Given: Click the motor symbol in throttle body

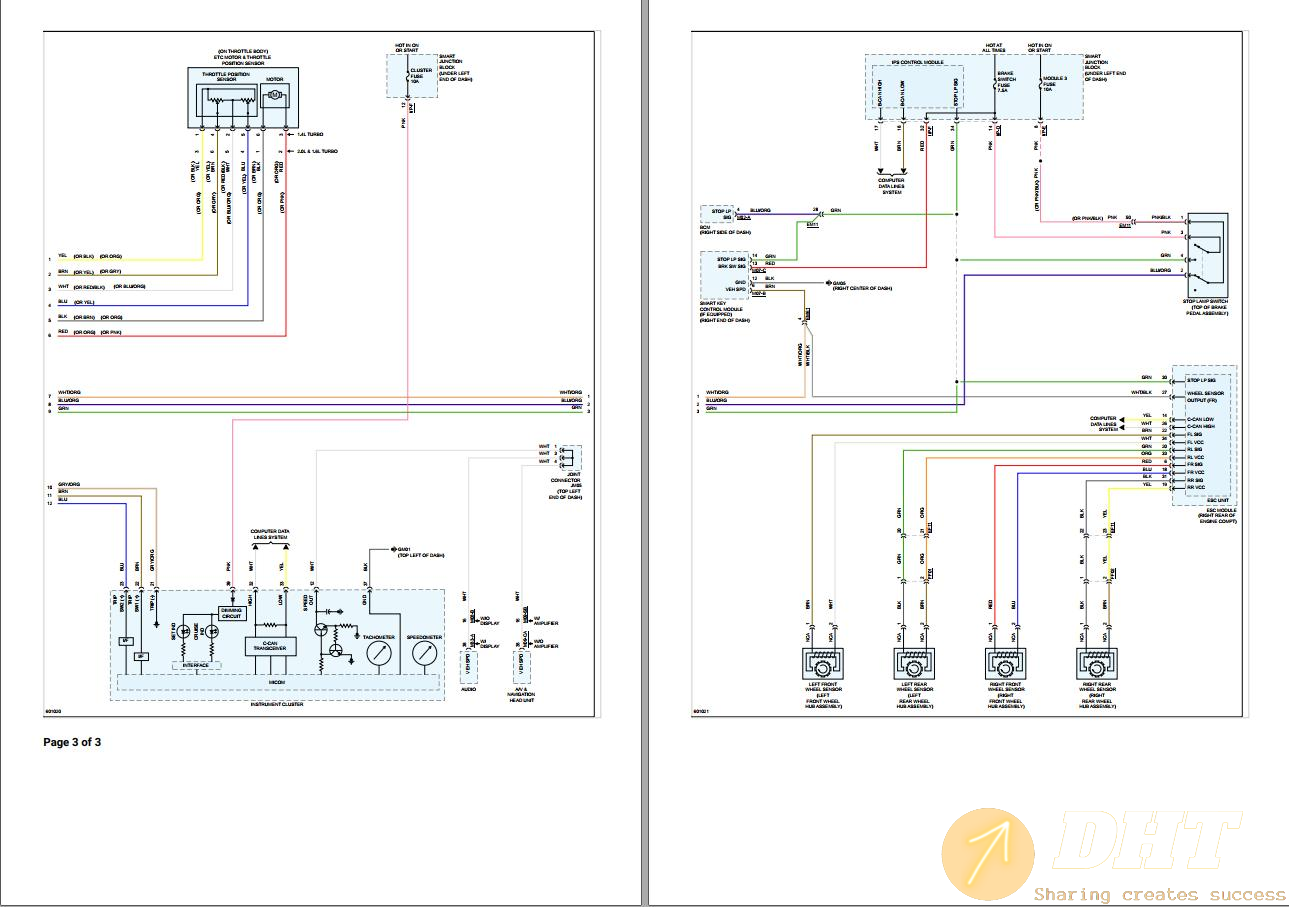Looking at the screenshot, I should [x=273, y=96].
